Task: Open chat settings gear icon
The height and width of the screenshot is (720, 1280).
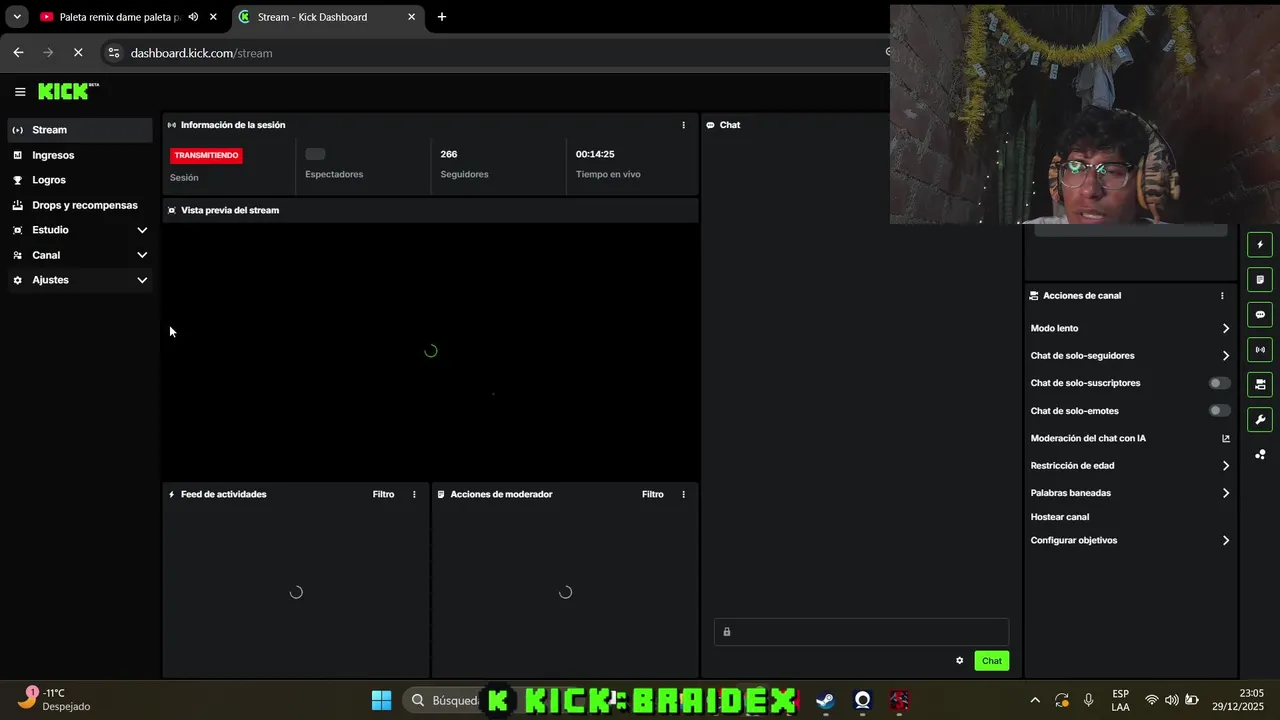Action: (x=959, y=661)
